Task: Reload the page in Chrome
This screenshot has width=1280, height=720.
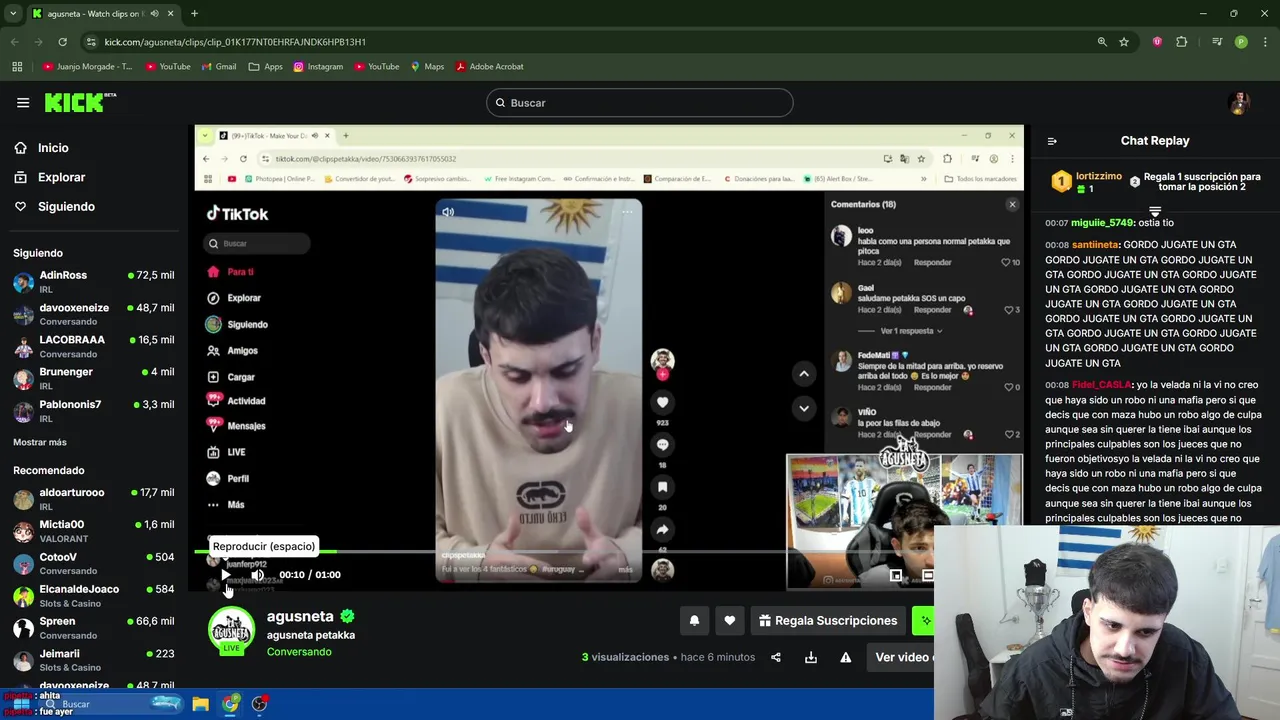Action: click(x=62, y=42)
